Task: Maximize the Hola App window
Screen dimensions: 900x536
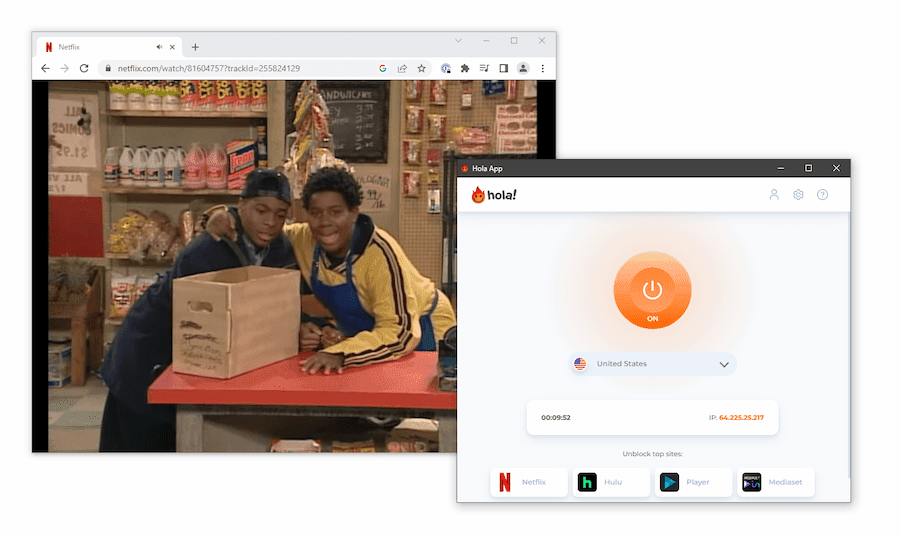Action: [808, 168]
